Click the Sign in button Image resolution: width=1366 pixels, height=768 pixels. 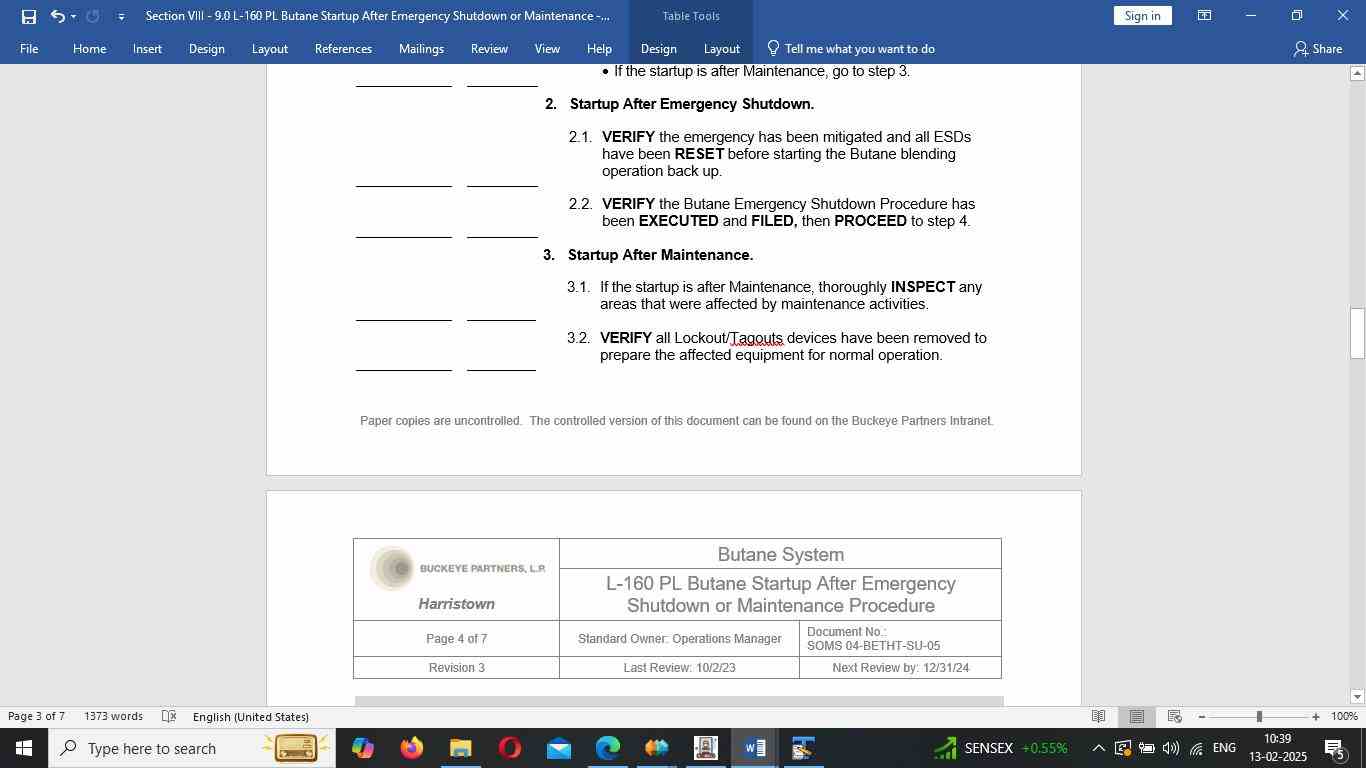[1142, 15]
